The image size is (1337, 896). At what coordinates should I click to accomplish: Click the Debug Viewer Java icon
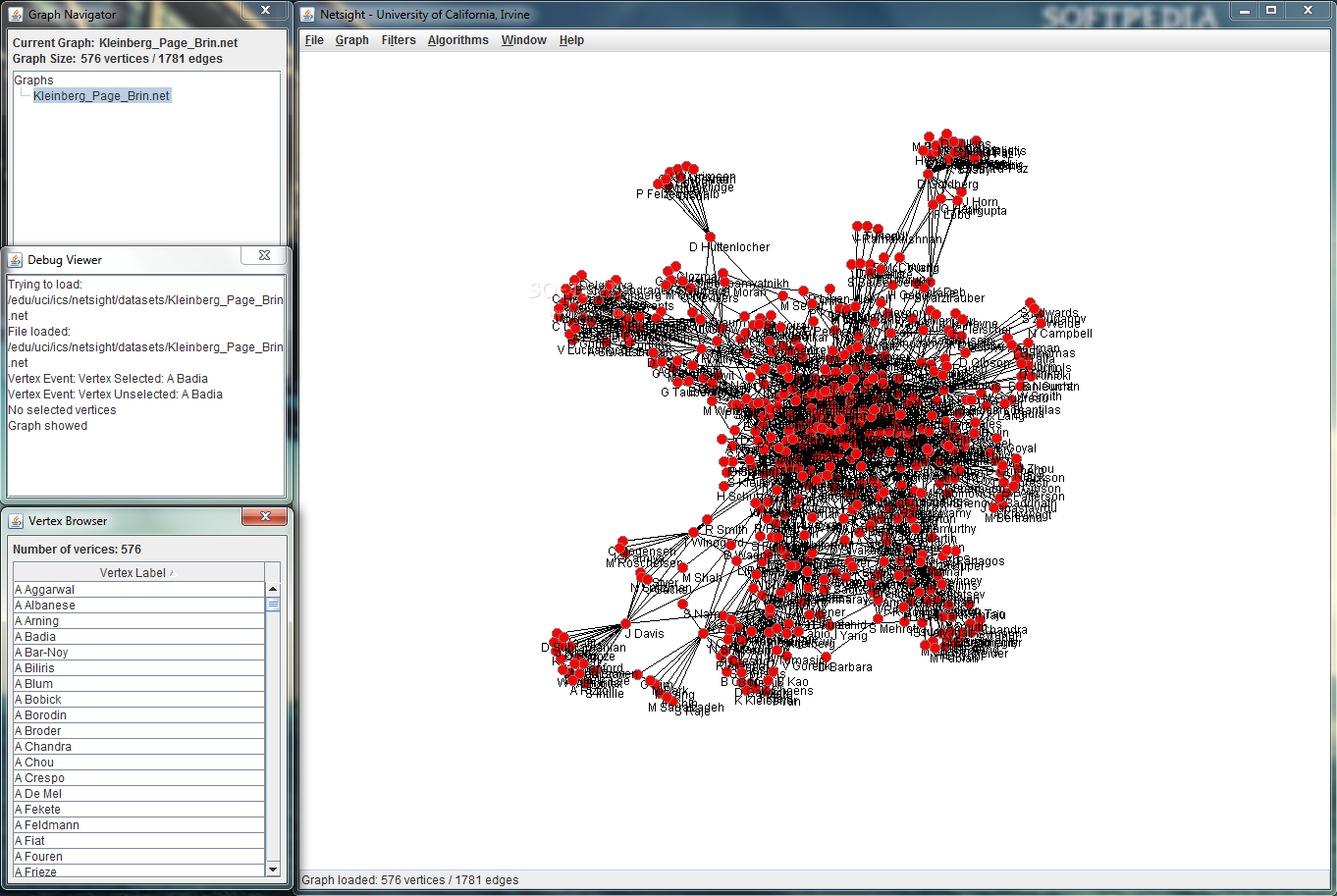(x=16, y=260)
